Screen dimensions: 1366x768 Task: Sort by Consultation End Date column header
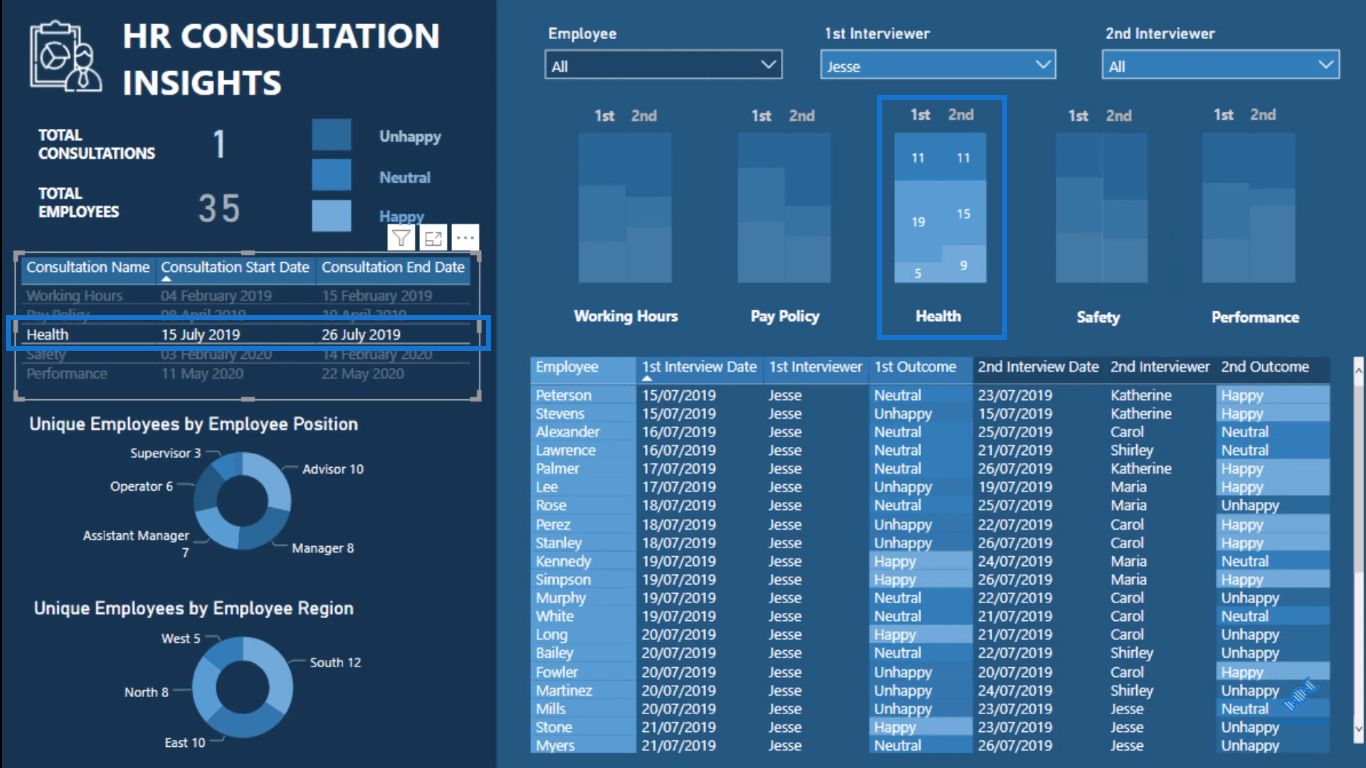[x=393, y=267]
